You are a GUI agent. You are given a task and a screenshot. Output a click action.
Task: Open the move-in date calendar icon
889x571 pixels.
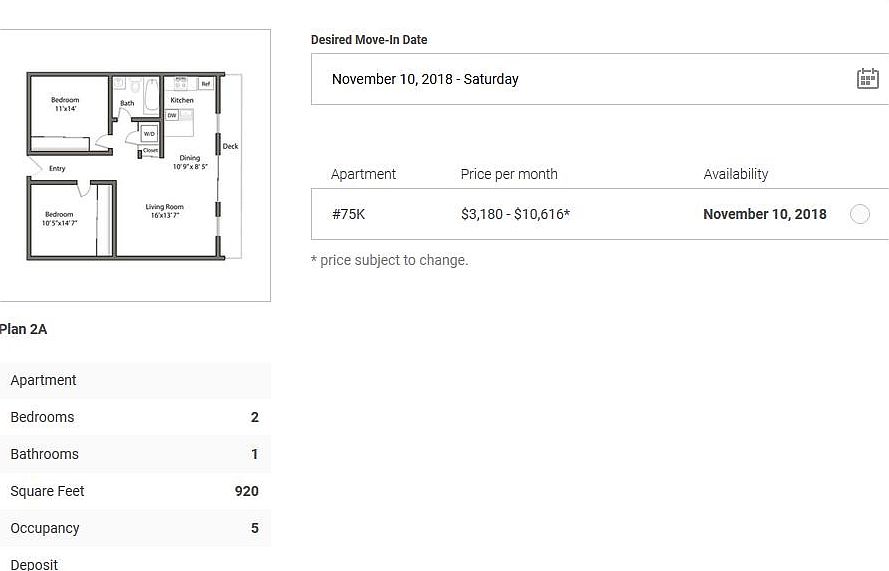click(867, 79)
